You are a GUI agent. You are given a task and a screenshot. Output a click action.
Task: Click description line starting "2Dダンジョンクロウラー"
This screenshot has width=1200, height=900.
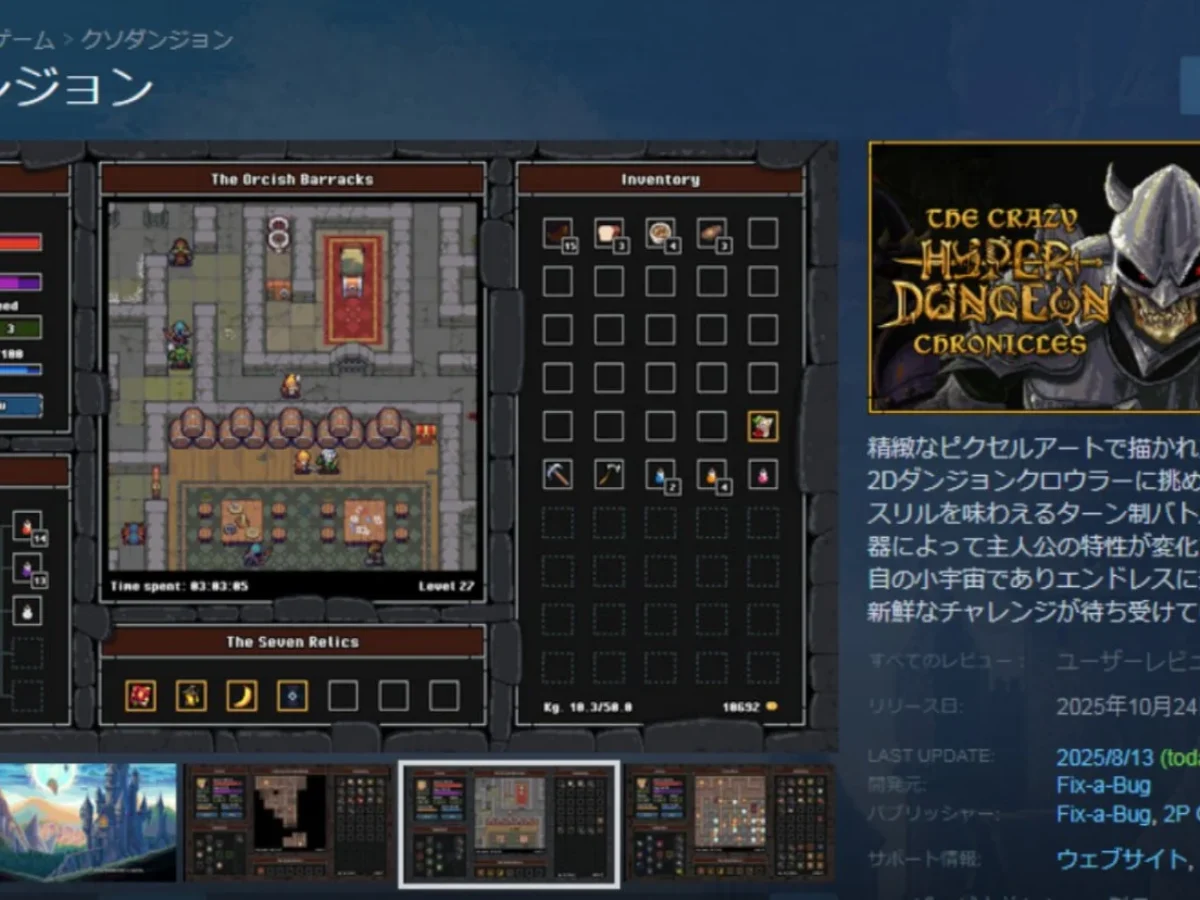1033,481
